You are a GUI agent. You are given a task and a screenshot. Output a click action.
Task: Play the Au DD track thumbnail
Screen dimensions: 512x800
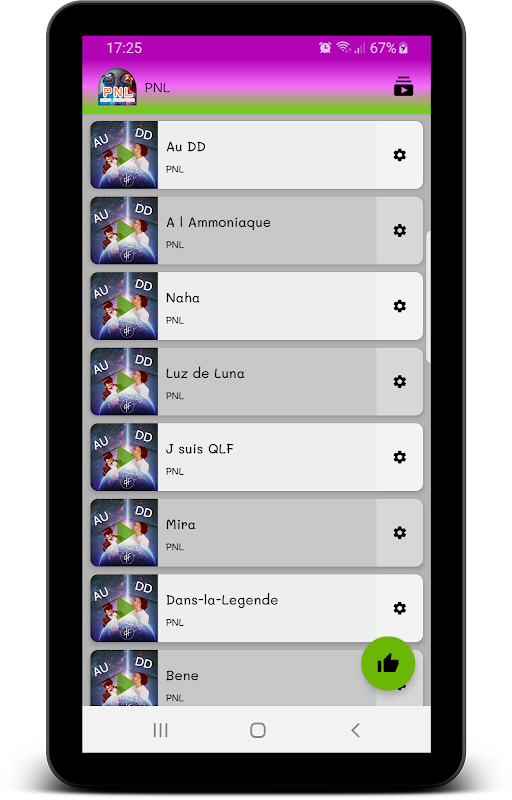point(124,155)
